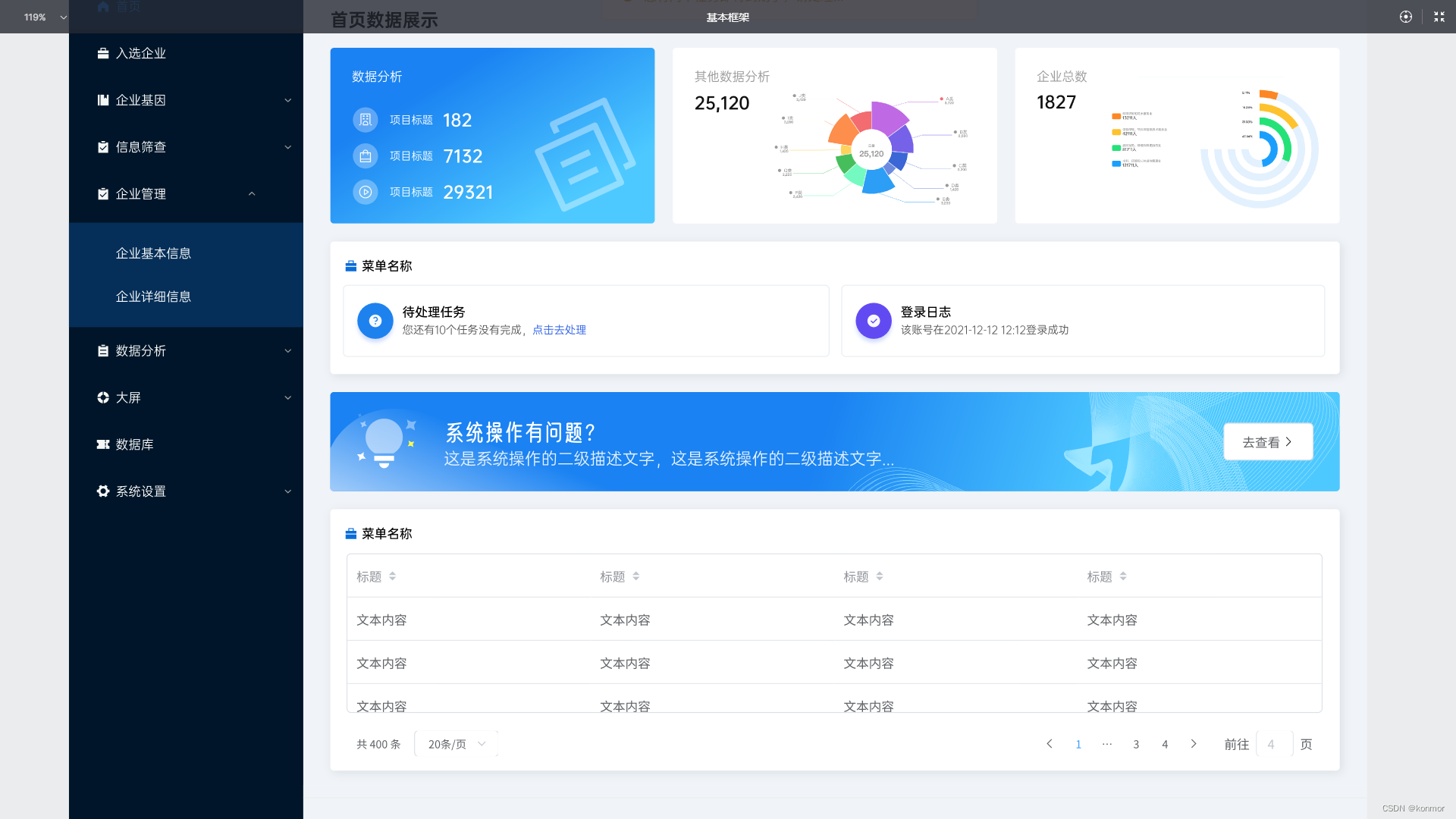1456x819 pixels.
Task: Click the clipboard icon beside 企业管理
Action: click(x=103, y=194)
